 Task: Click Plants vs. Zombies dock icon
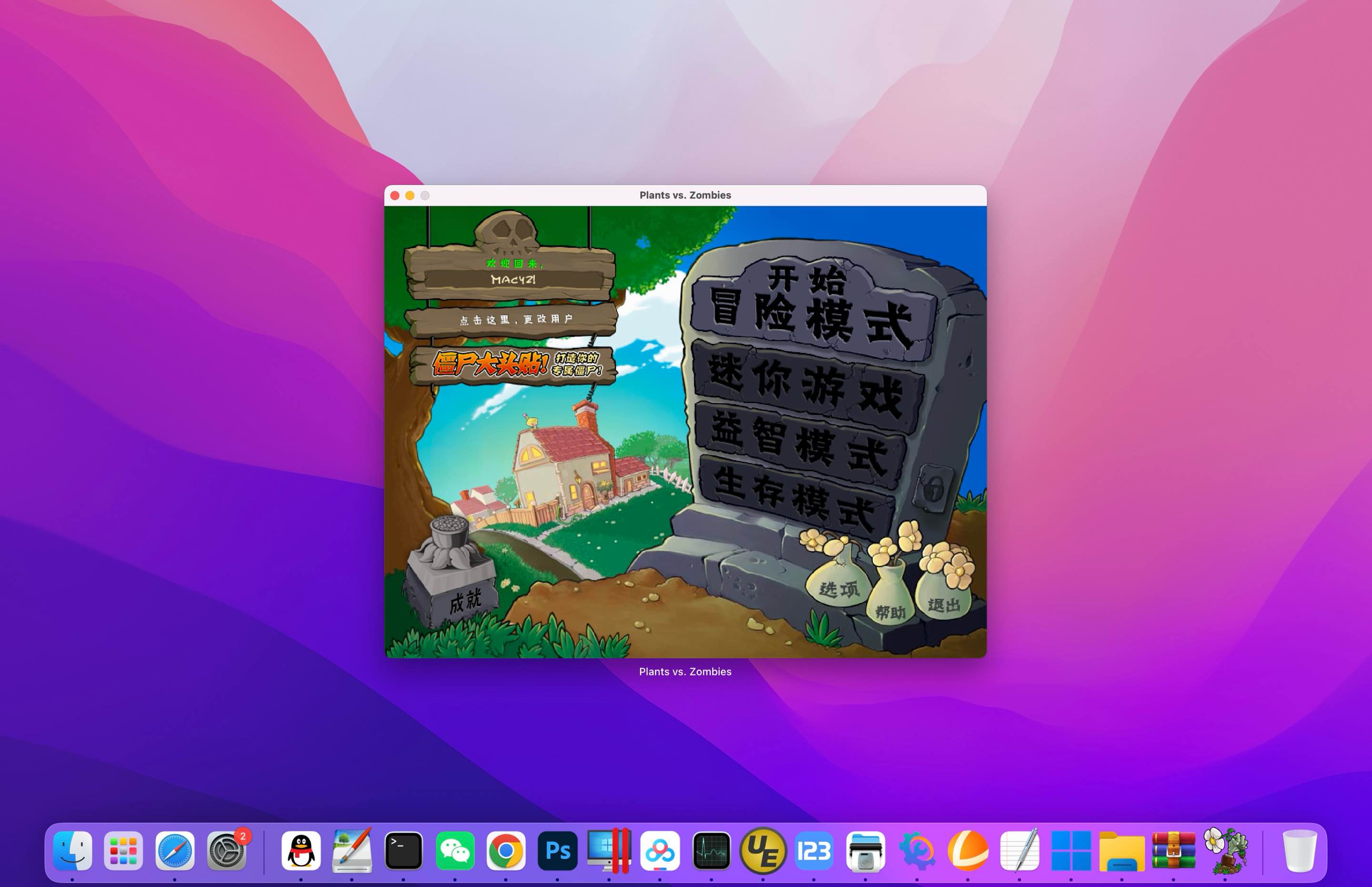tap(1225, 851)
